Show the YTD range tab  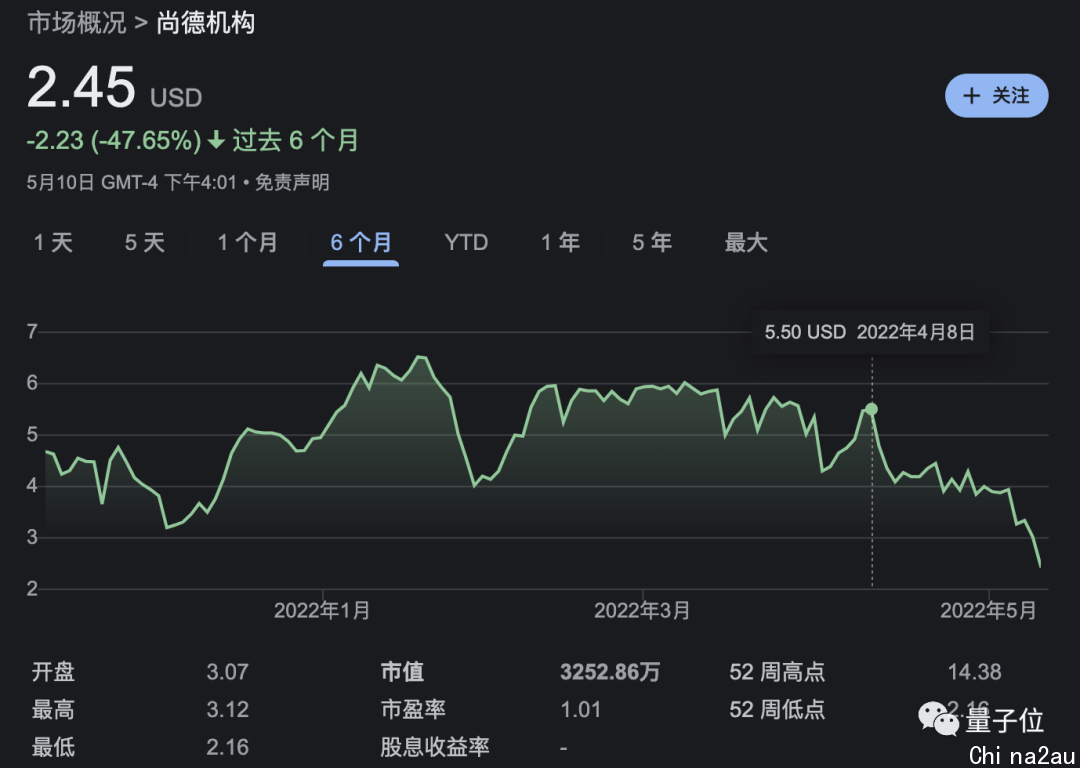coord(466,242)
